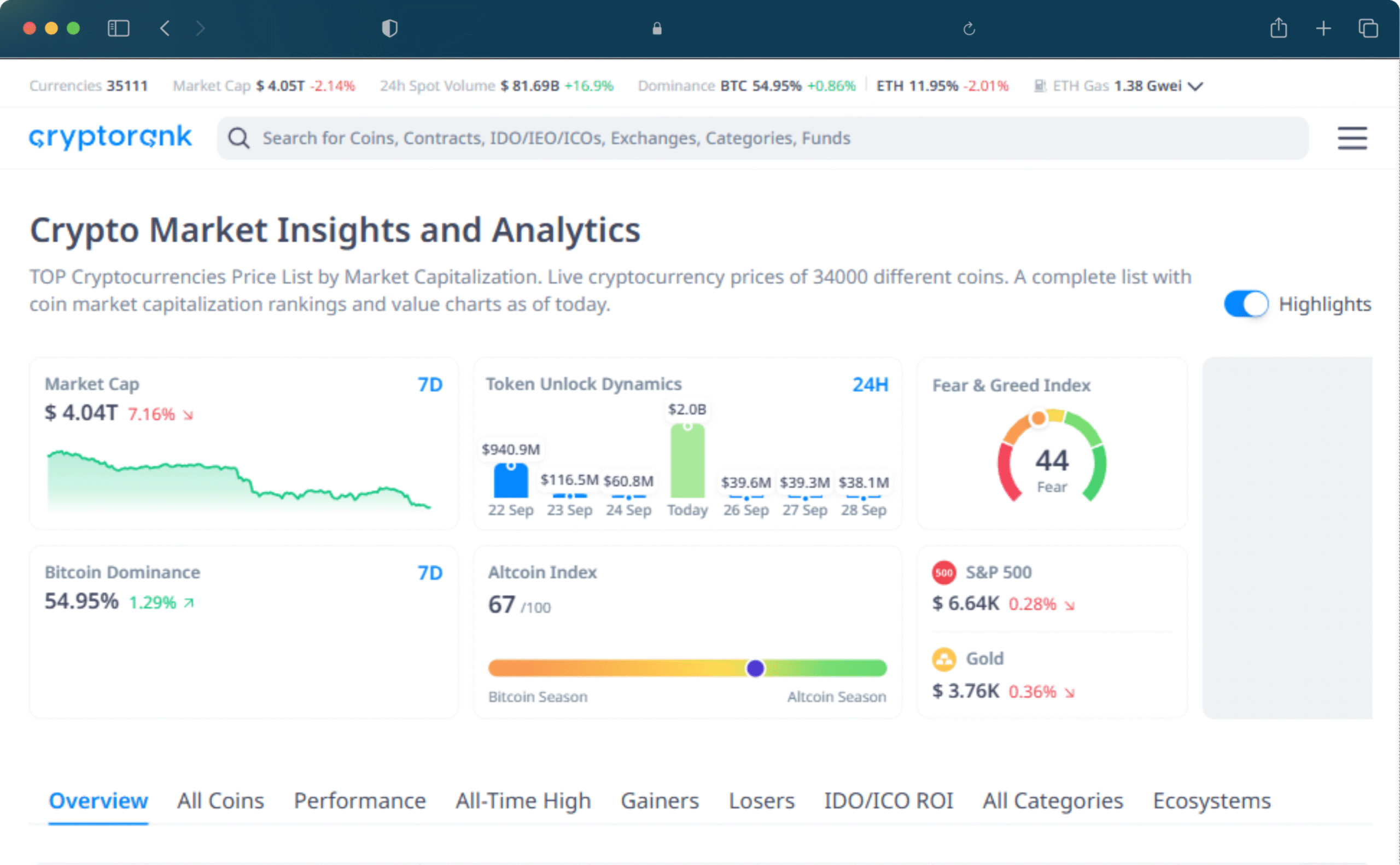Viewport: 1400px width, 865px height.
Task: Reload the page with refresh icon
Action: coord(969,28)
